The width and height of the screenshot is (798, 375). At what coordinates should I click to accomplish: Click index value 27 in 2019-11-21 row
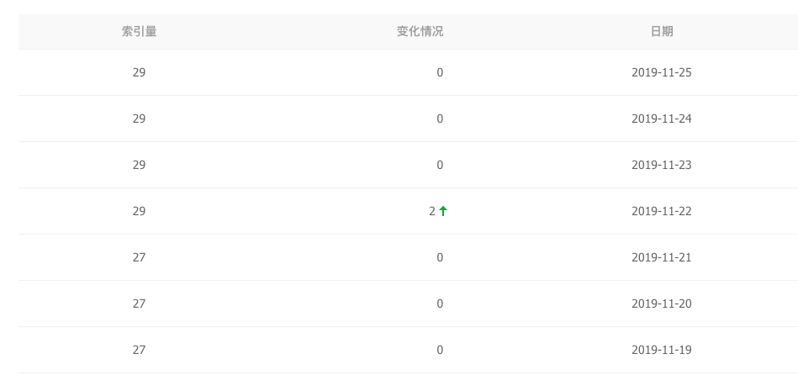click(x=139, y=257)
